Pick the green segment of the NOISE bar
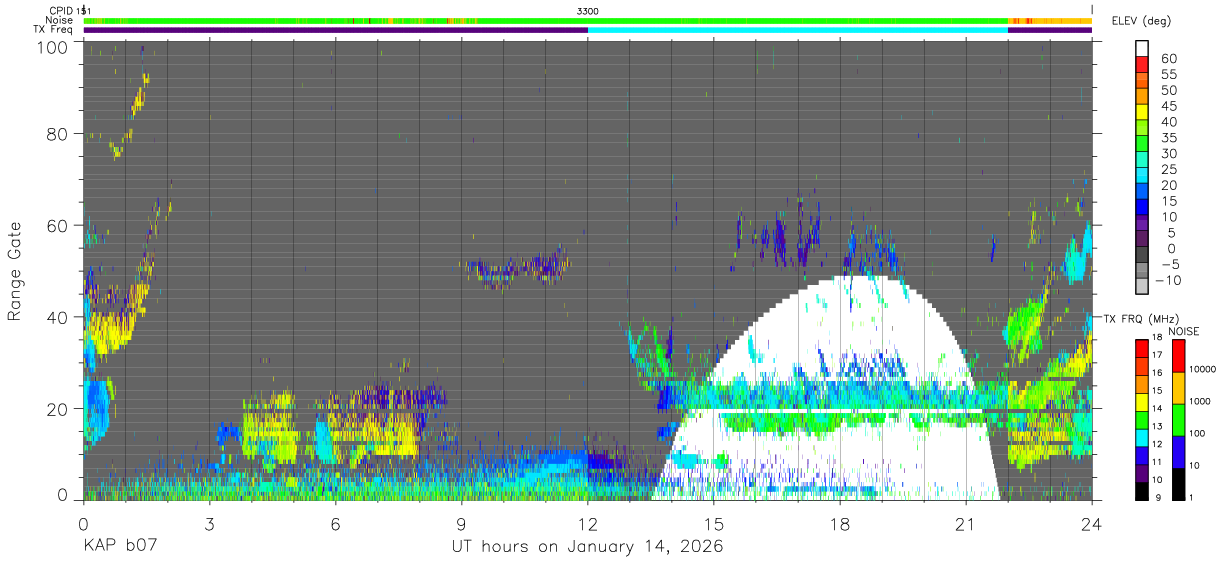Image resolution: width=1228 pixels, height=567 pixels. pos(1180,419)
